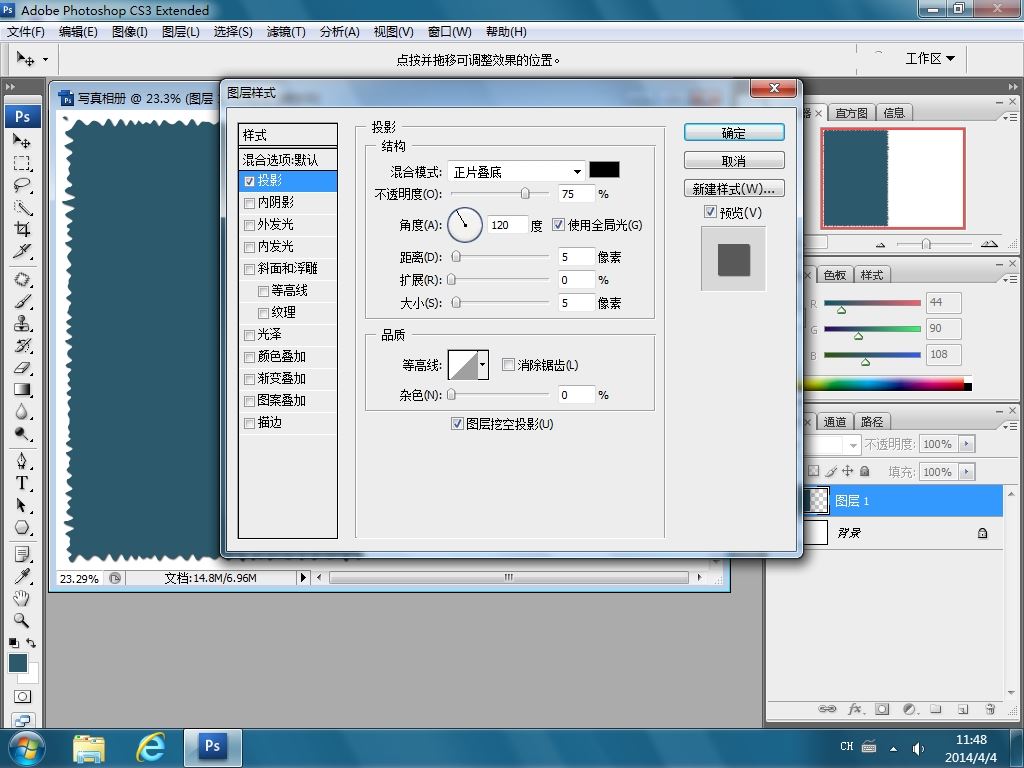Switch to the 通道 tab
This screenshot has width=1024, height=768.
click(835, 422)
